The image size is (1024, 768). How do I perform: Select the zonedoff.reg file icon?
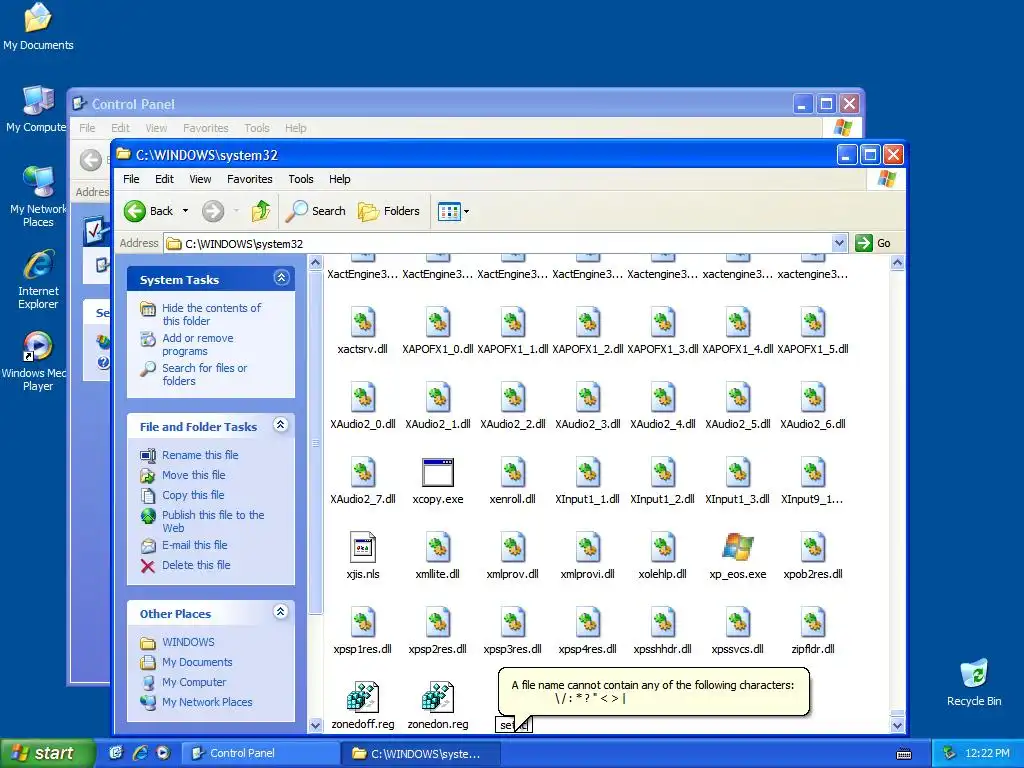pos(362,697)
